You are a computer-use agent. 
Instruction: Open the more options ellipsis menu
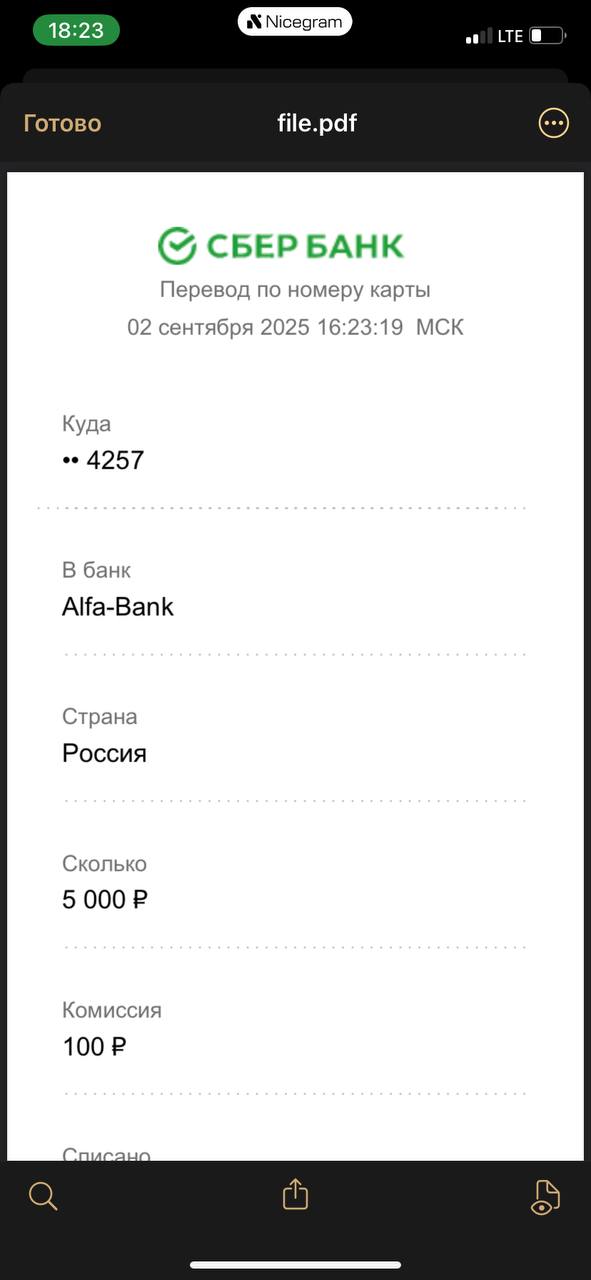(x=553, y=123)
